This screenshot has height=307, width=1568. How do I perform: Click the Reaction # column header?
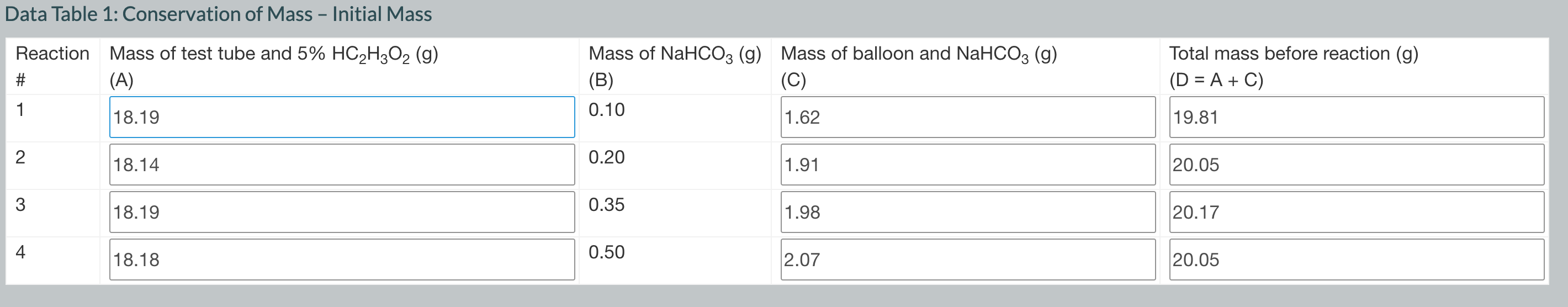[x=52, y=66]
